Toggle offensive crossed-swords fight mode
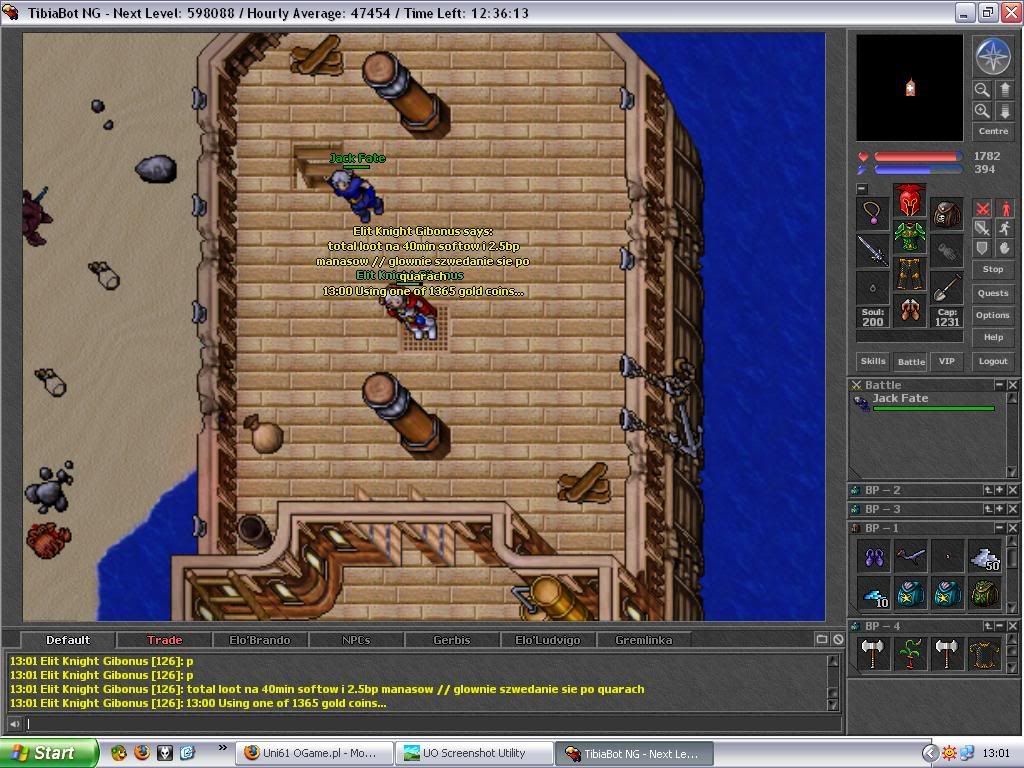 [982, 208]
